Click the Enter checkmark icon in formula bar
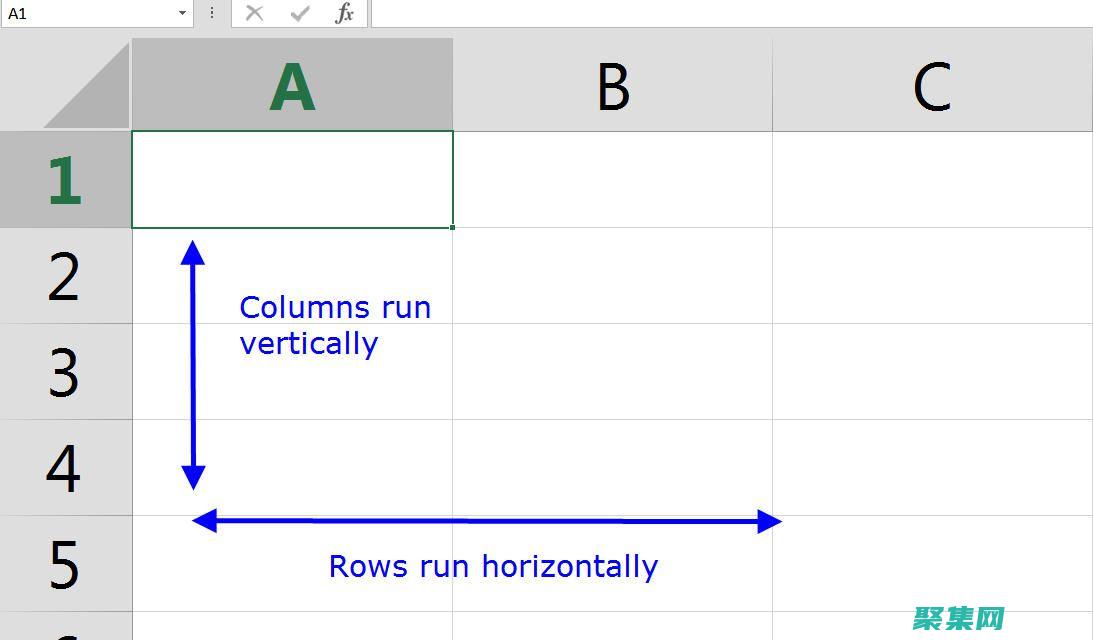The height and width of the screenshot is (640, 1093). tap(300, 13)
